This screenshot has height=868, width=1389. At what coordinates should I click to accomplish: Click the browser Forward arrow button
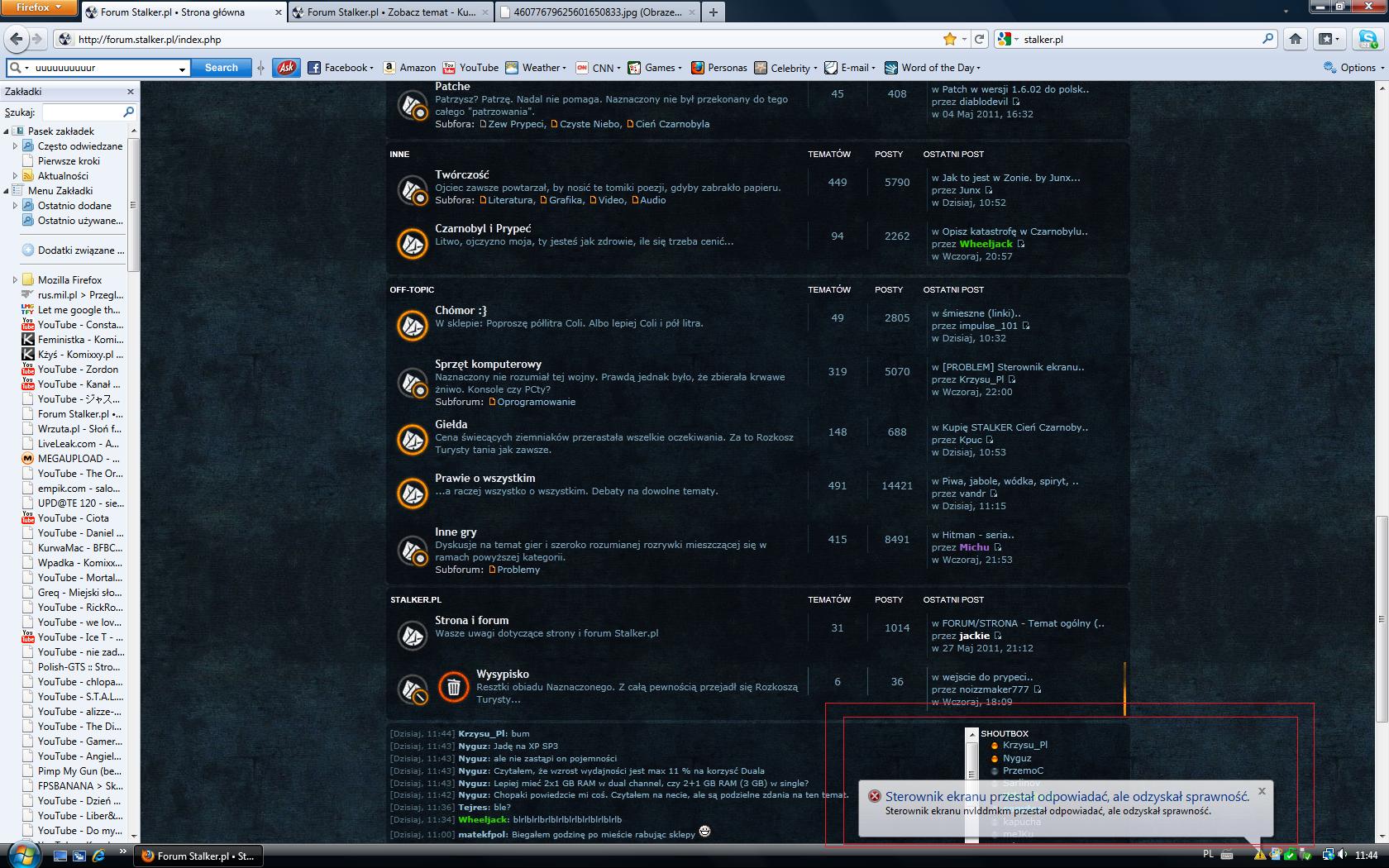point(36,39)
